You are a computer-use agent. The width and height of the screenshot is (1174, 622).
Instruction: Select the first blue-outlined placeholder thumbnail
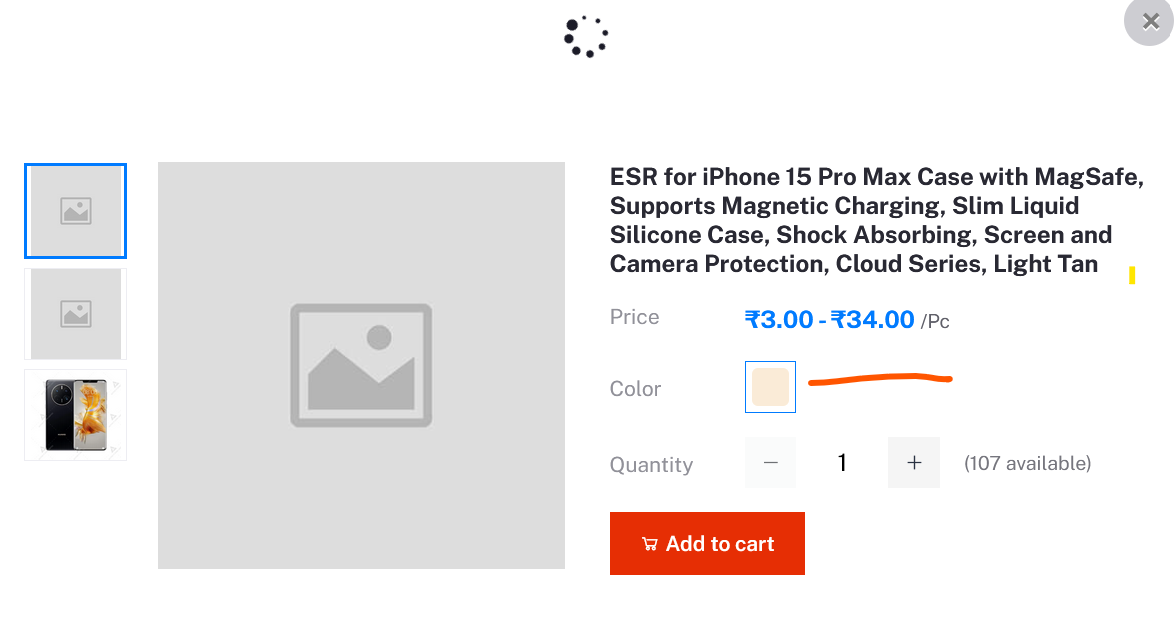76,211
